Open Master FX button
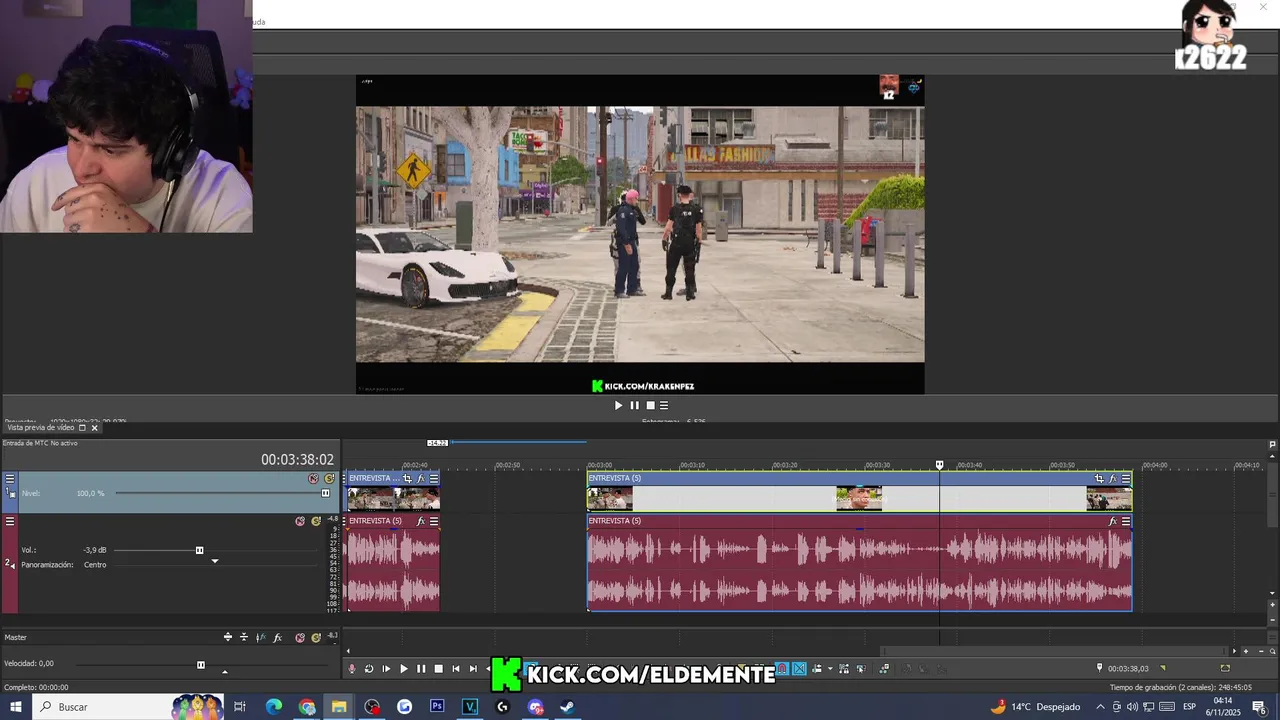This screenshot has height=720, width=1280. pyautogui.click(x=277, y=637)
